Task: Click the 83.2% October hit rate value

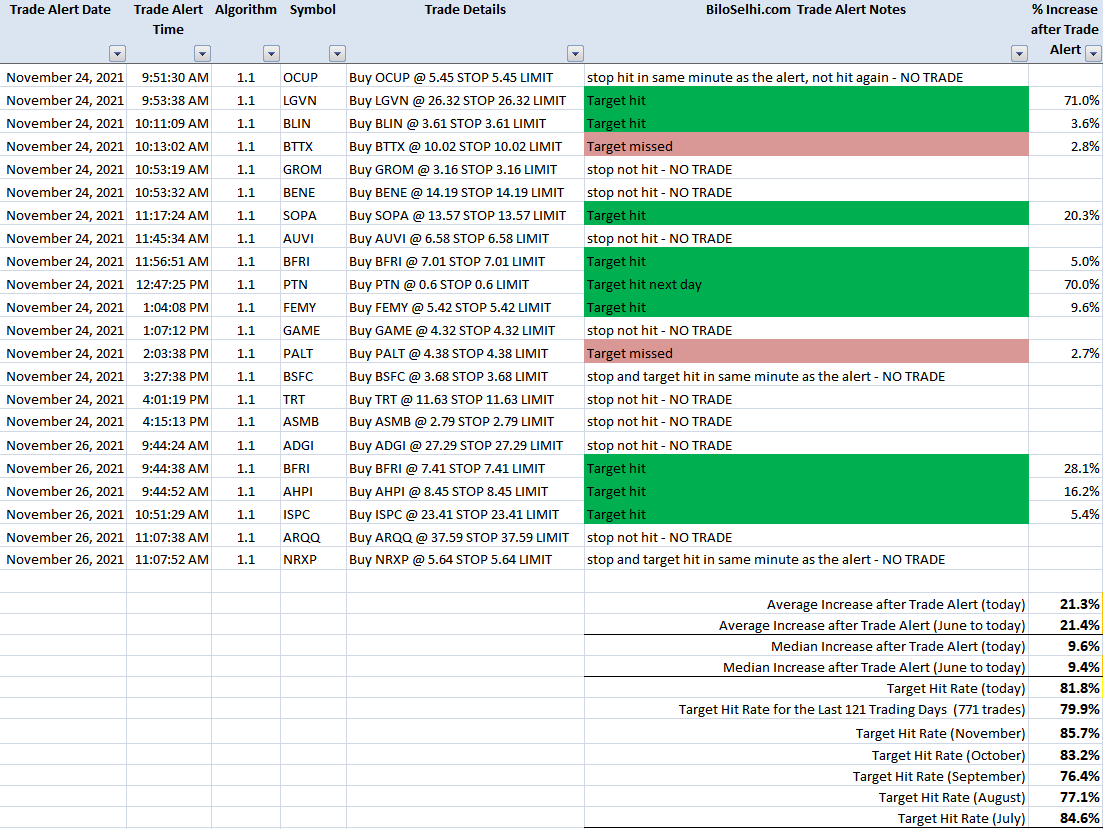Action: [1079, 755]
